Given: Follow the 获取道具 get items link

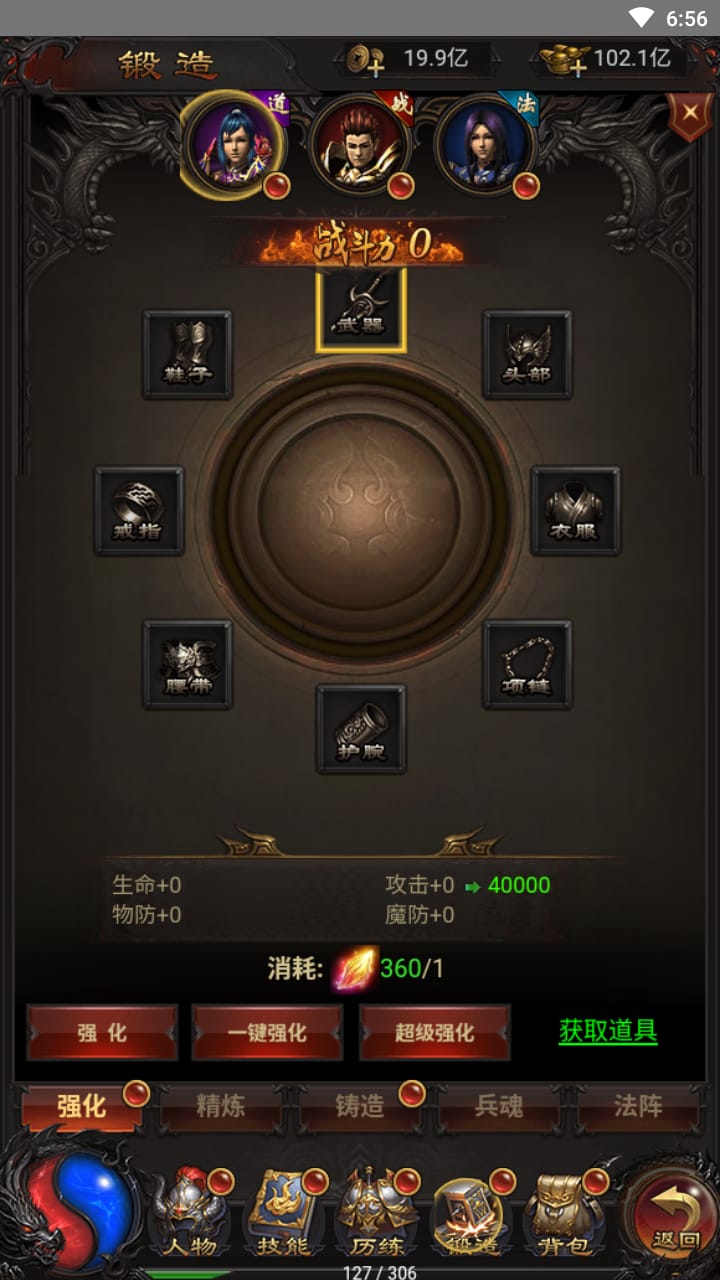Looking at the screenshot, I should (x=608, y=1031).
